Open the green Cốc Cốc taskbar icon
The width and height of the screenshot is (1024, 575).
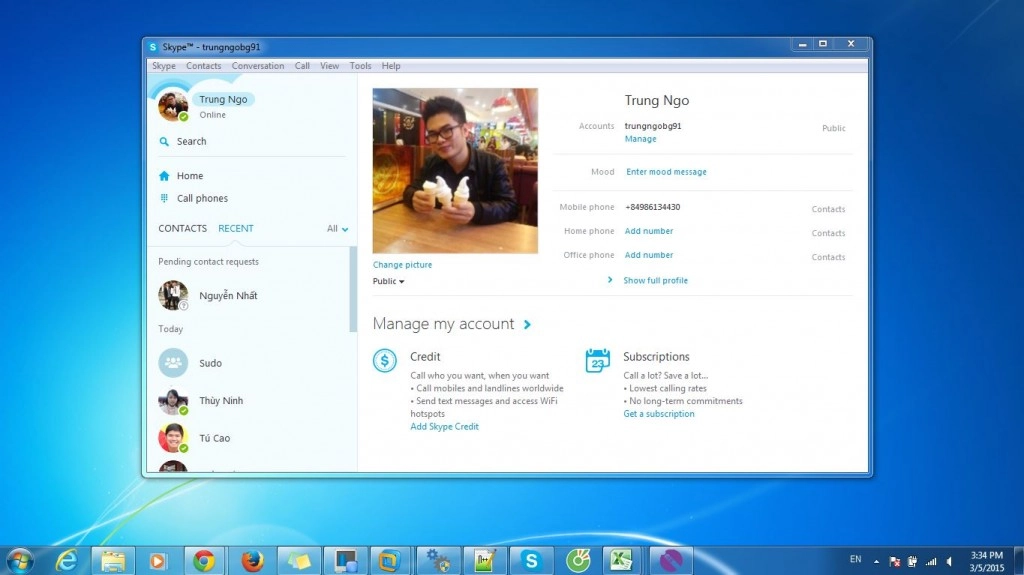pos(578,561)
